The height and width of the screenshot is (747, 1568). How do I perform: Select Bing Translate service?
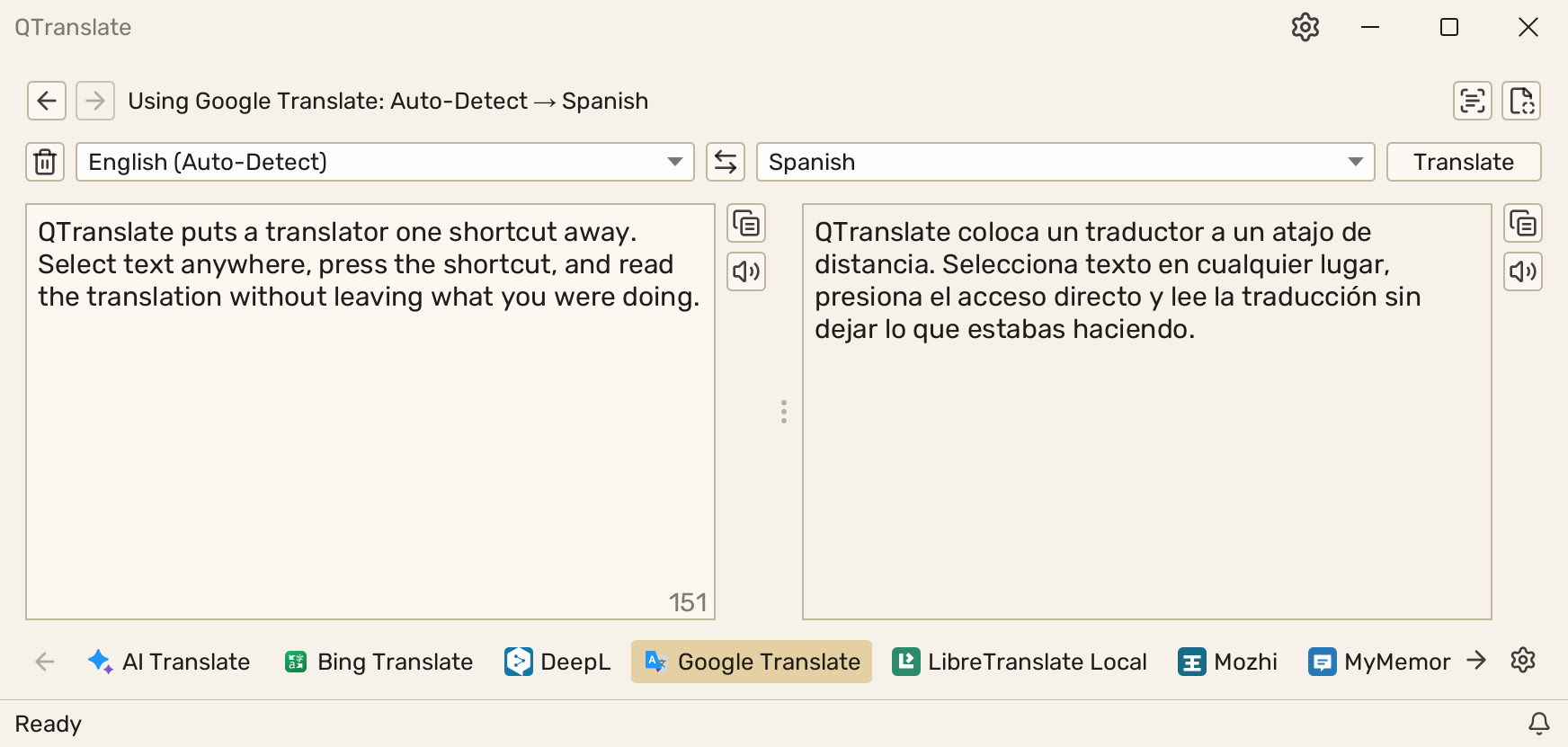[x=379, y=662]
